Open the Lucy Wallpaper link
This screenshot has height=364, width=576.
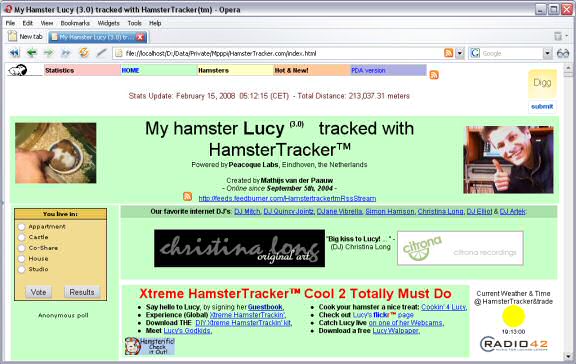(396, 331)
